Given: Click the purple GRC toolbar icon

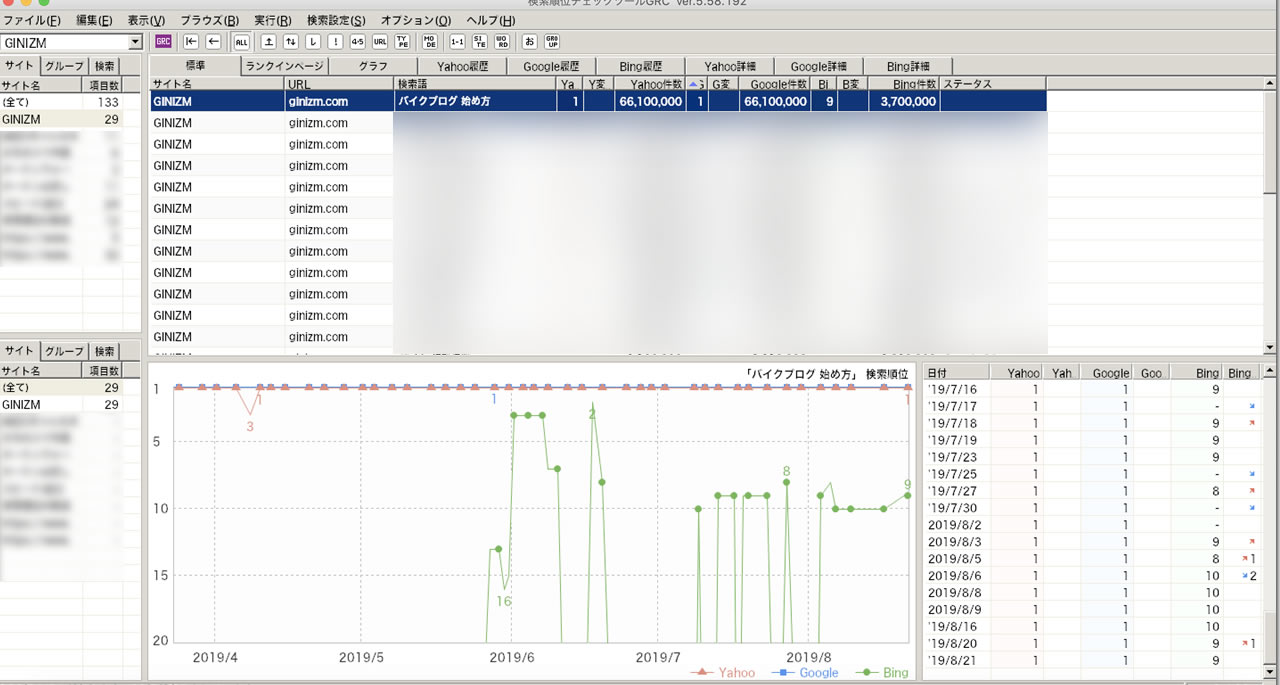Looking at the screenshot, I should [x=163, y=42].
